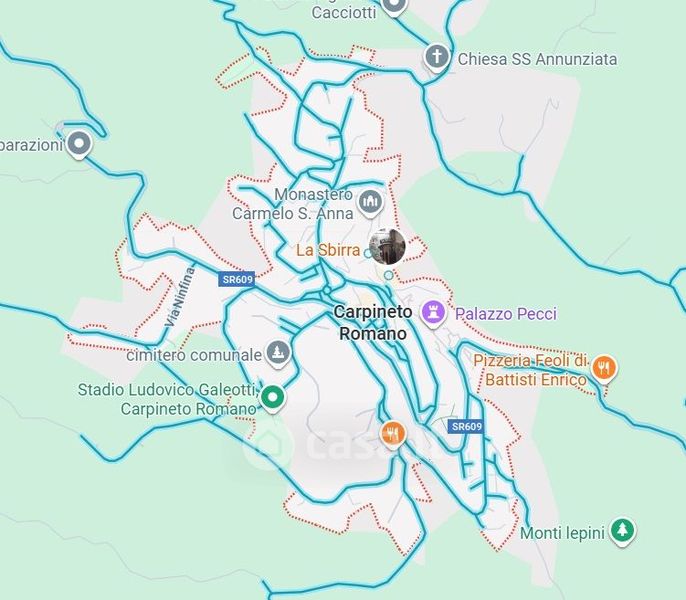Open the Palazzo Pecci castle pin
686x600 pixels.
(433, 312)
